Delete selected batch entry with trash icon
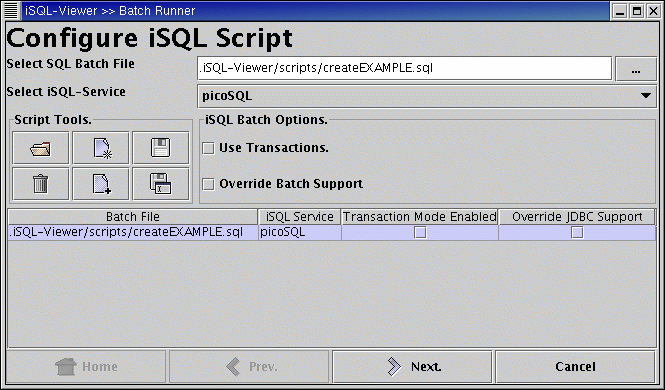Viewport: 665px width, 390px height. pos(41,184)
